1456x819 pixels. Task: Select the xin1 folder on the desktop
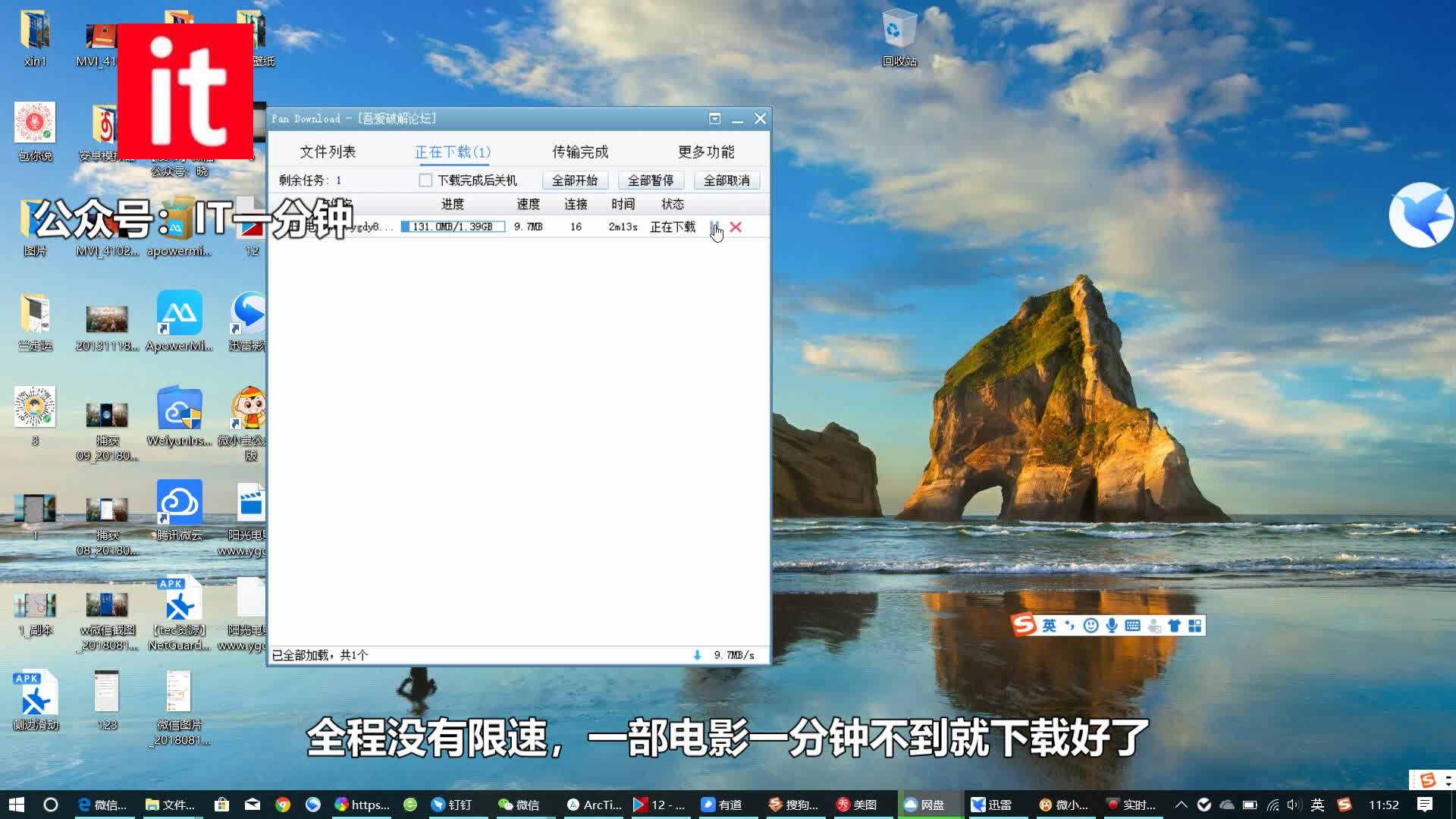[x=35, y=38]
